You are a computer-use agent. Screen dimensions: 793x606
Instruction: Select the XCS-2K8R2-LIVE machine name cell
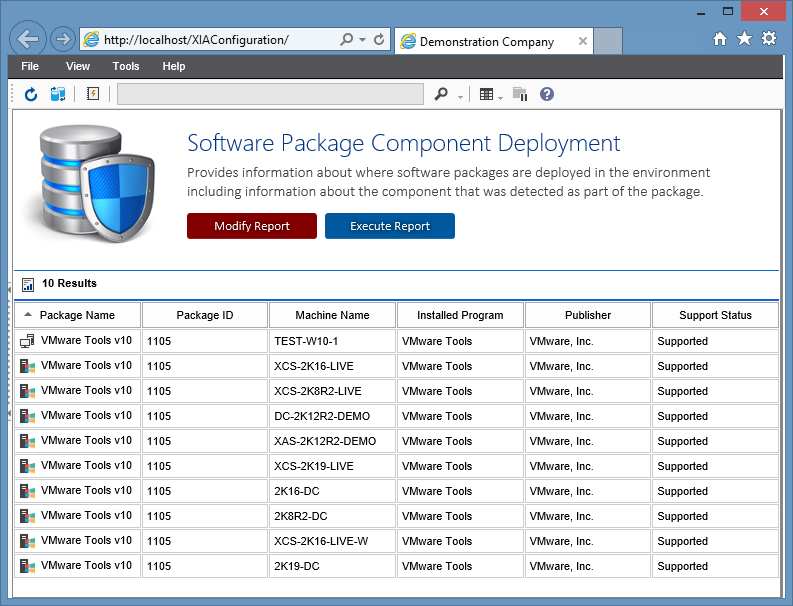click(x=332, y=391)
